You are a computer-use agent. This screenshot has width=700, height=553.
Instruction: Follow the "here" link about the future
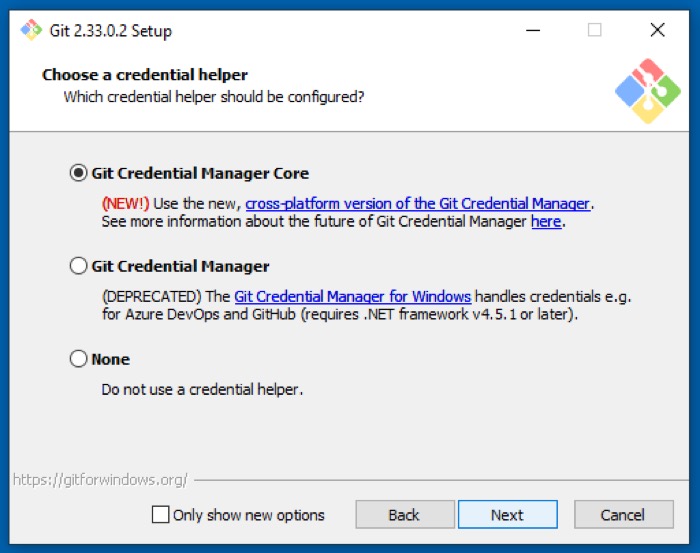coord(546,221)
